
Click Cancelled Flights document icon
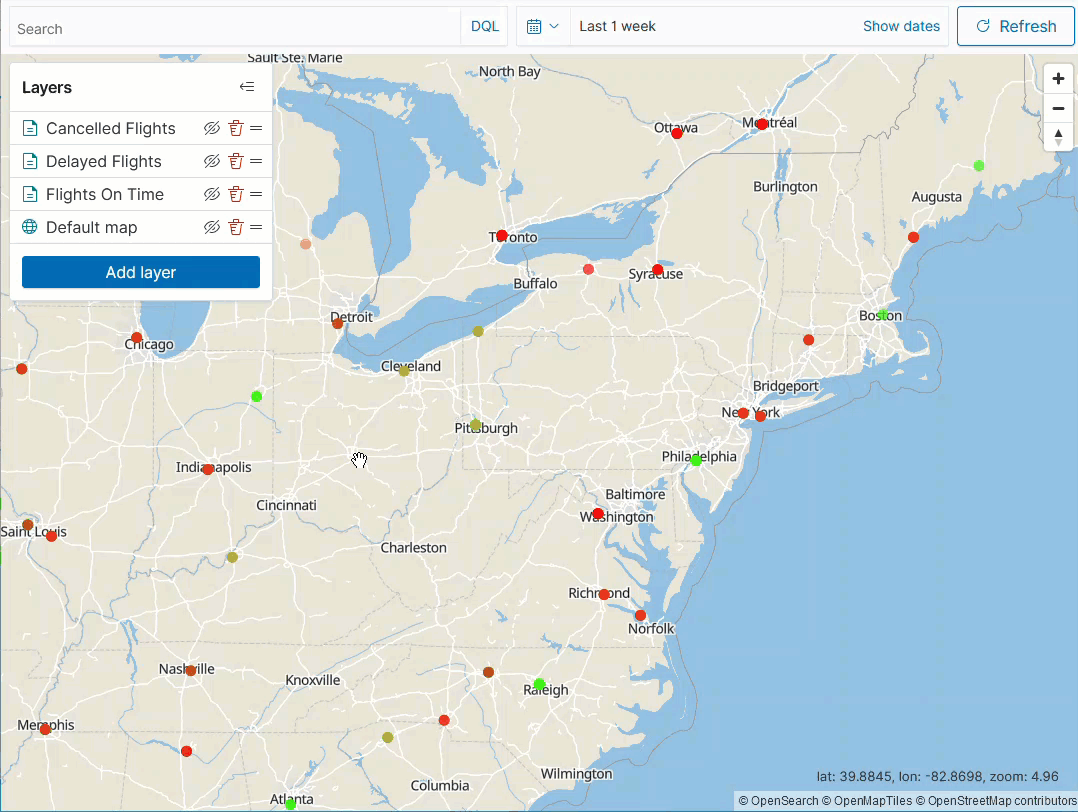click(30, 128)
